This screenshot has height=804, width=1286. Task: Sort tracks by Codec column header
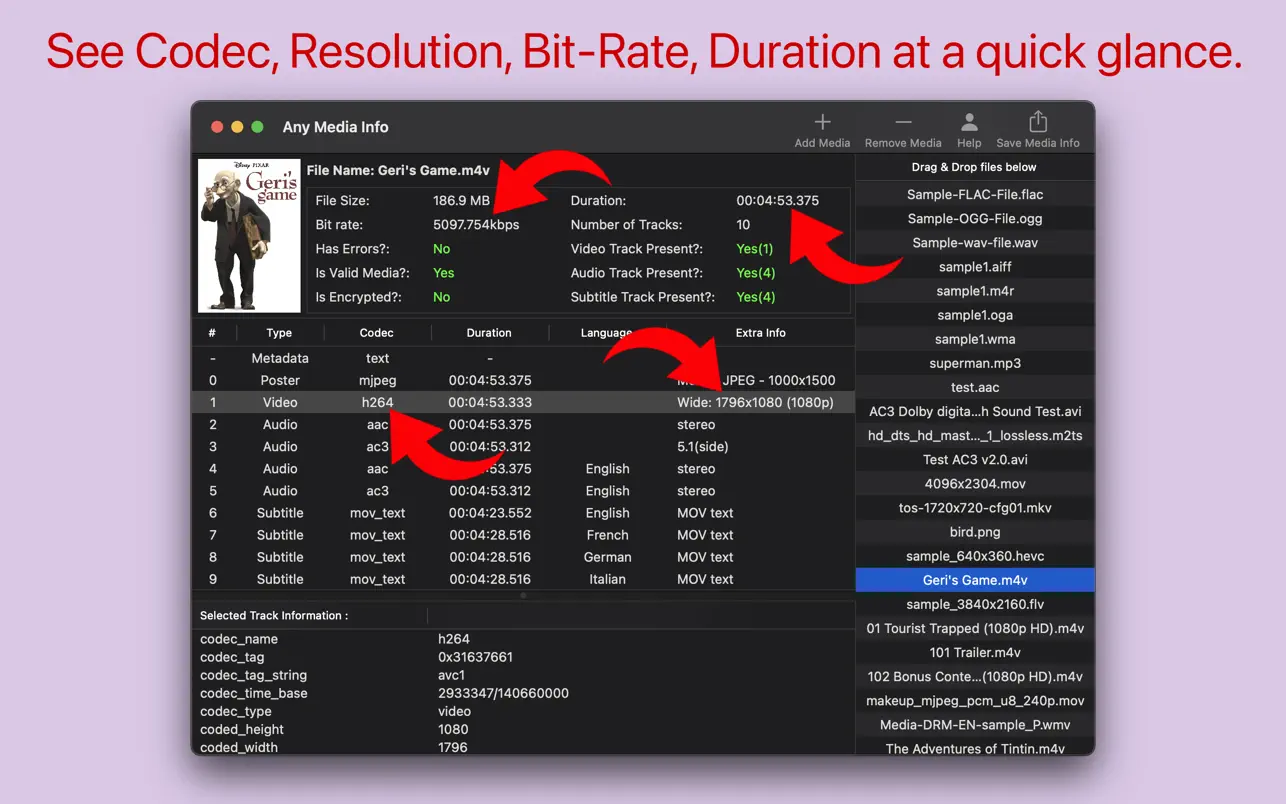(x=377, y=333)
